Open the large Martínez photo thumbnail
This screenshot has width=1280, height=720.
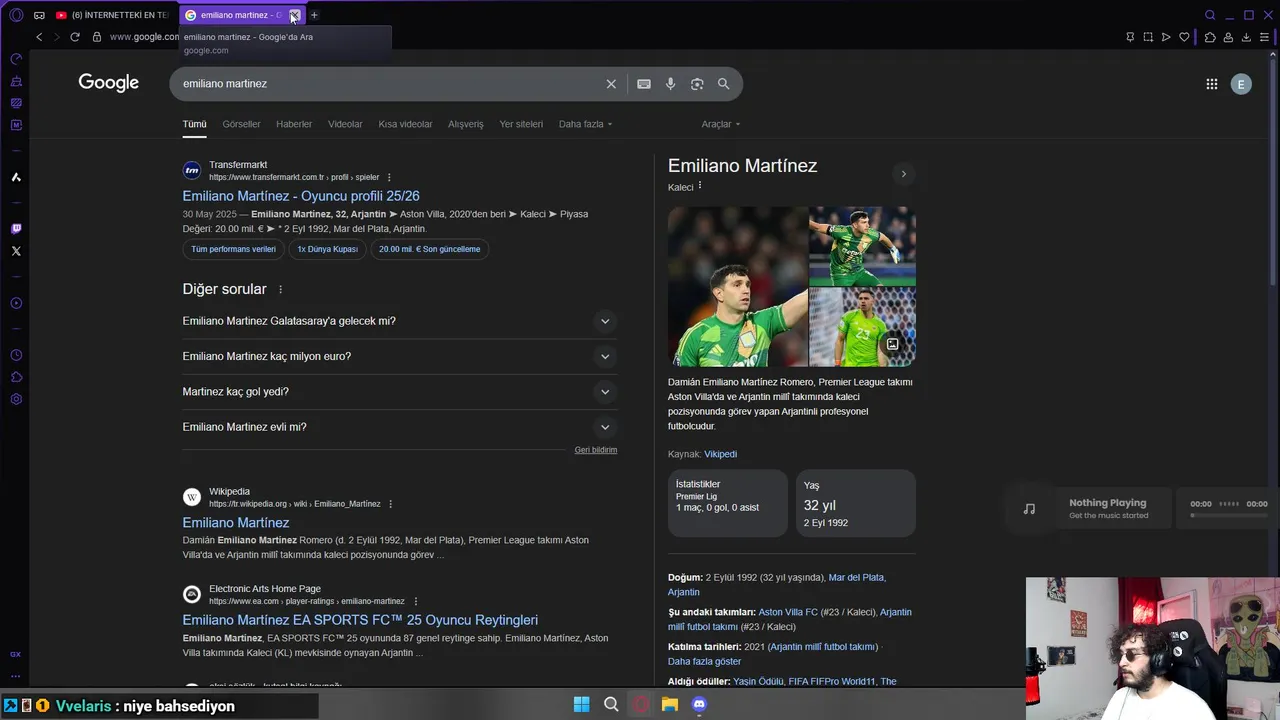click(737, 286)
